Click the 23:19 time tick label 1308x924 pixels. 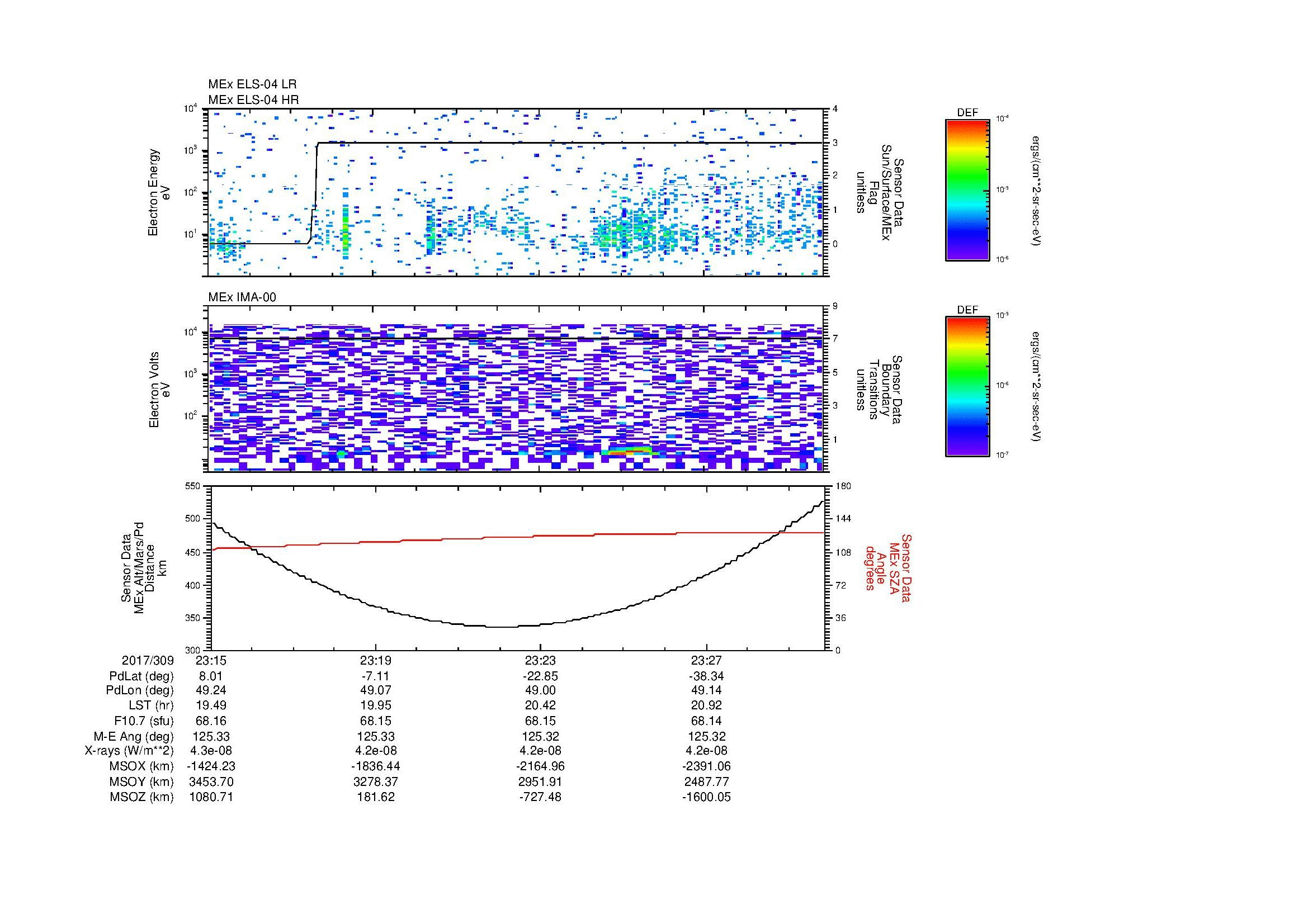point(375,661)
